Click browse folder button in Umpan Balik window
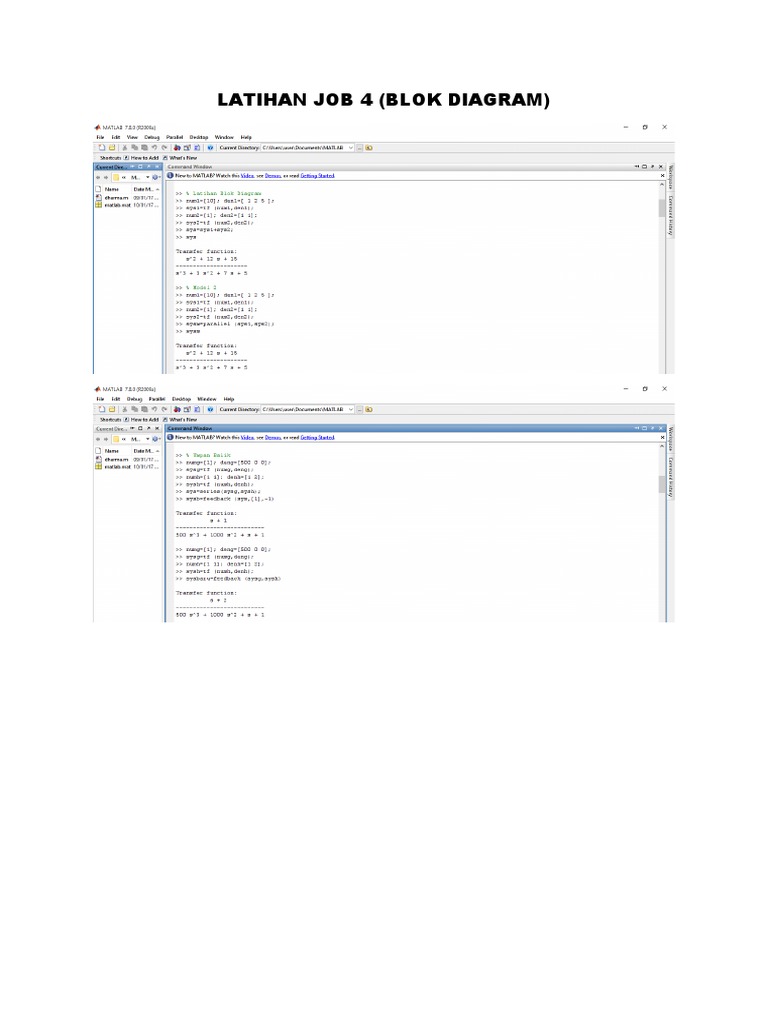Screen dimensions: 768x1024 point(359,409)
